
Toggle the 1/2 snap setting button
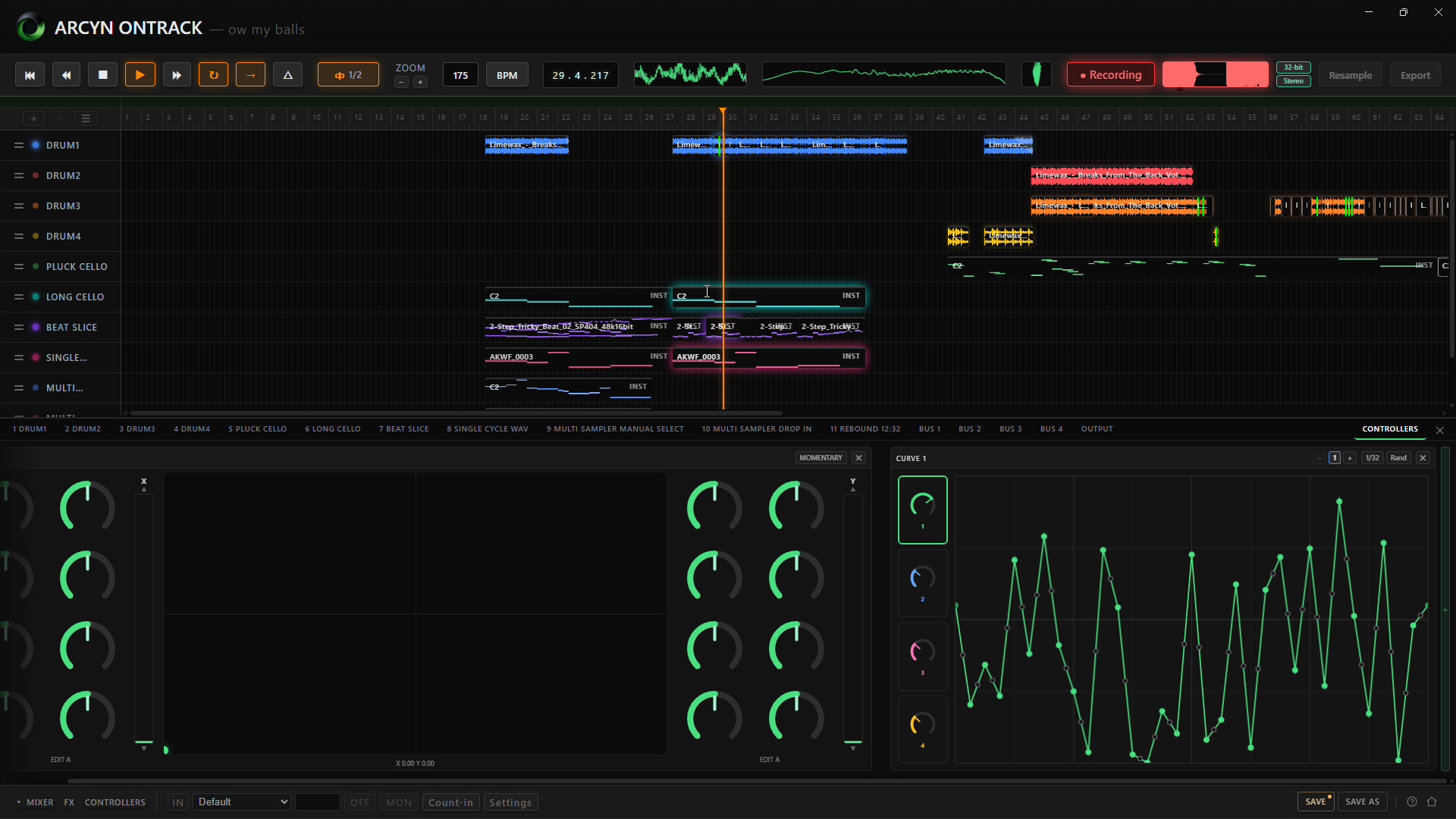[348, 75]
